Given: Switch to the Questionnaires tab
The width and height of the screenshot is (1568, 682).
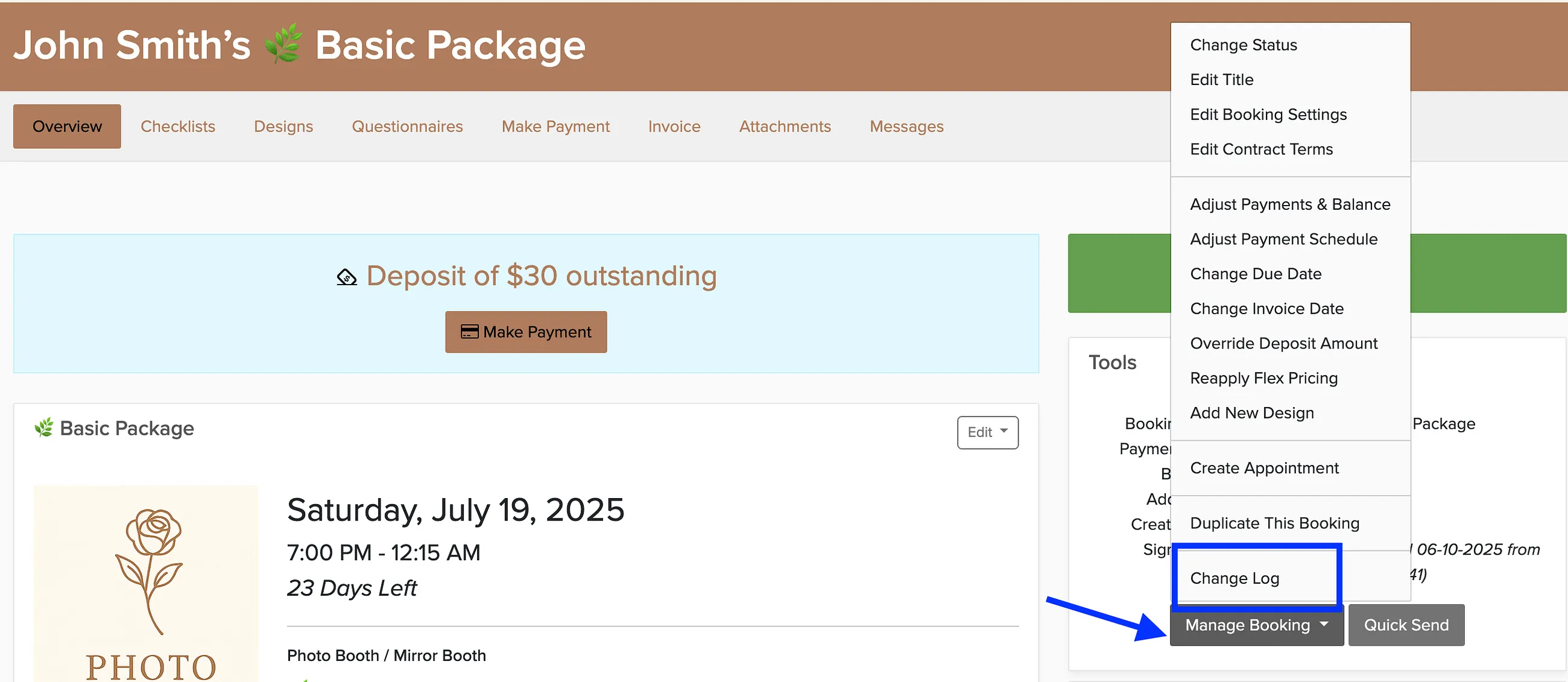Looking at the screenshot, I should click(407, 126).
